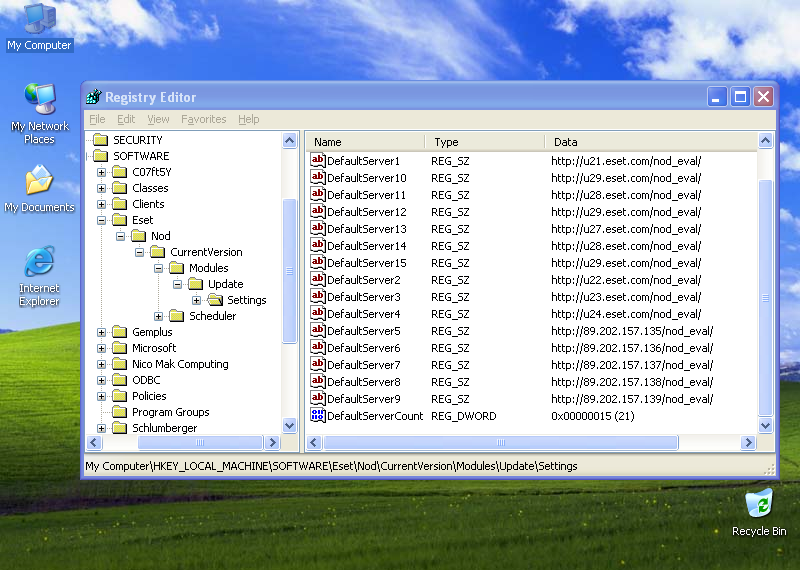Select the DefaultServer9 string value icon
Screen dimensions: 800x570
(318, 399)
